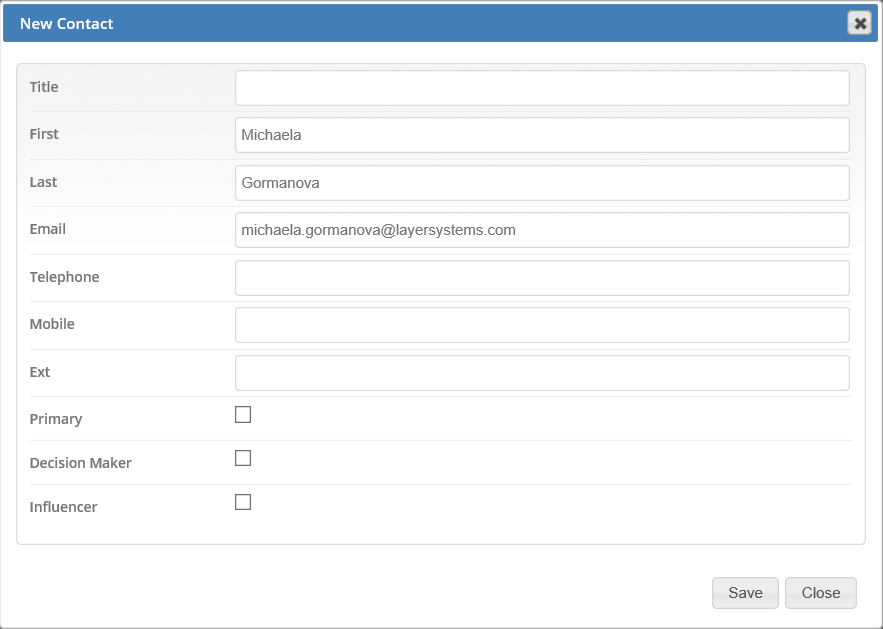Check the Influencer checkbox

[243, 502]
